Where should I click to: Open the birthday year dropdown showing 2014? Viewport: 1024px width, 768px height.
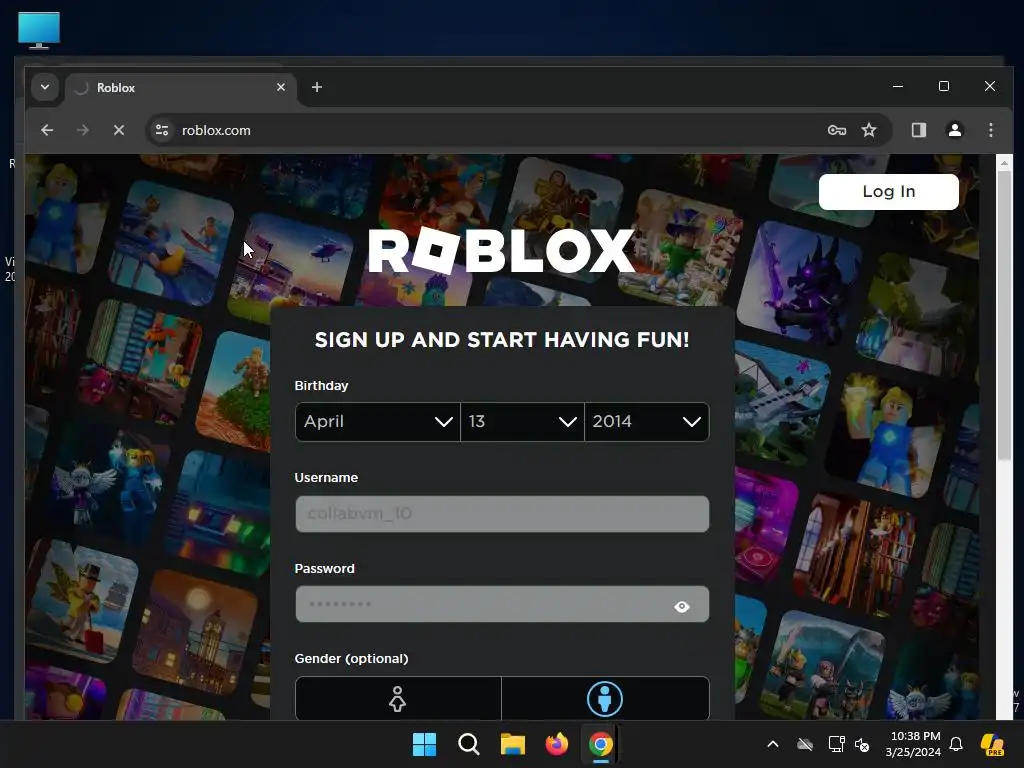tap(647, 422)
